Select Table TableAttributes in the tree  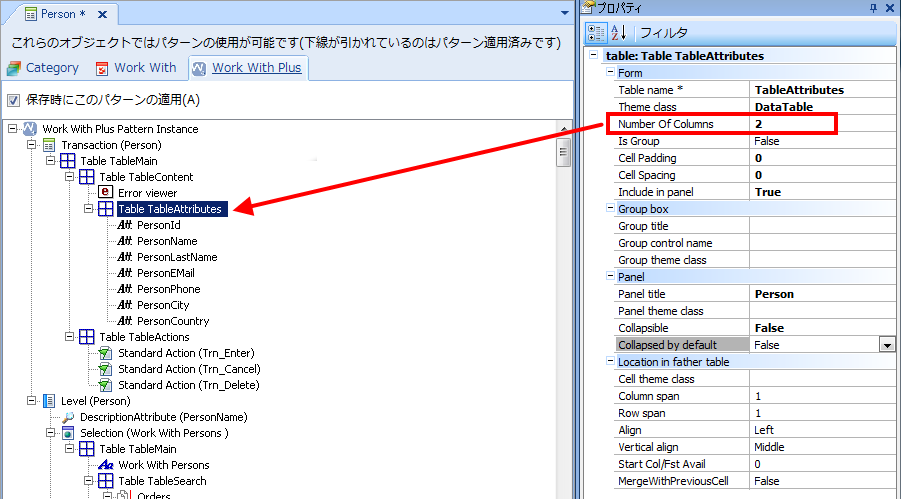click(x=170, y=209)
